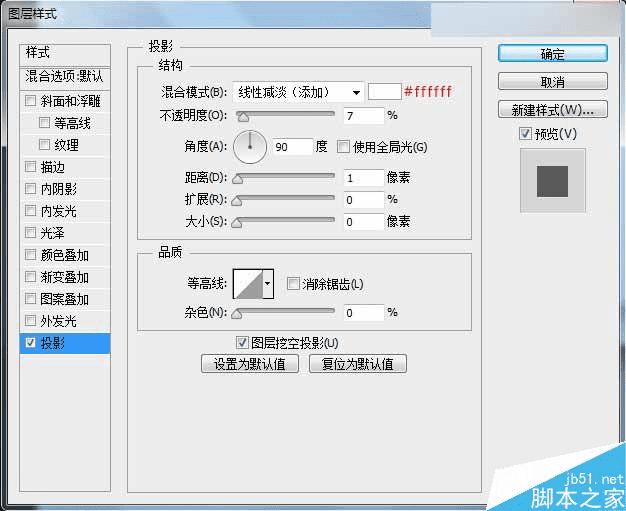Select the 斜面和浮雕 style row
Screen dimensions: 626x511
[65, 101]
